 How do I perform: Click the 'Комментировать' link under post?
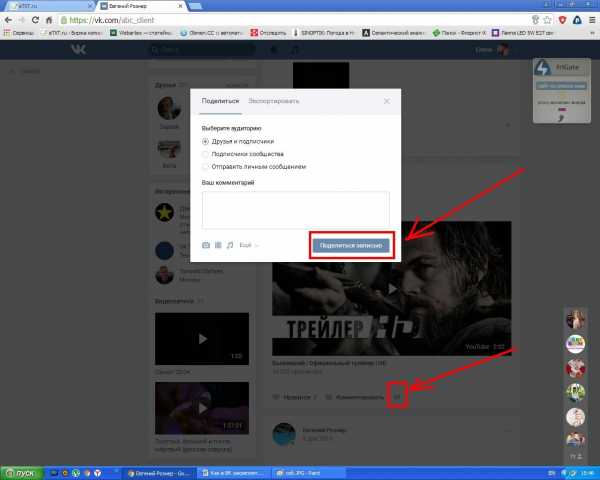[355, 397]
